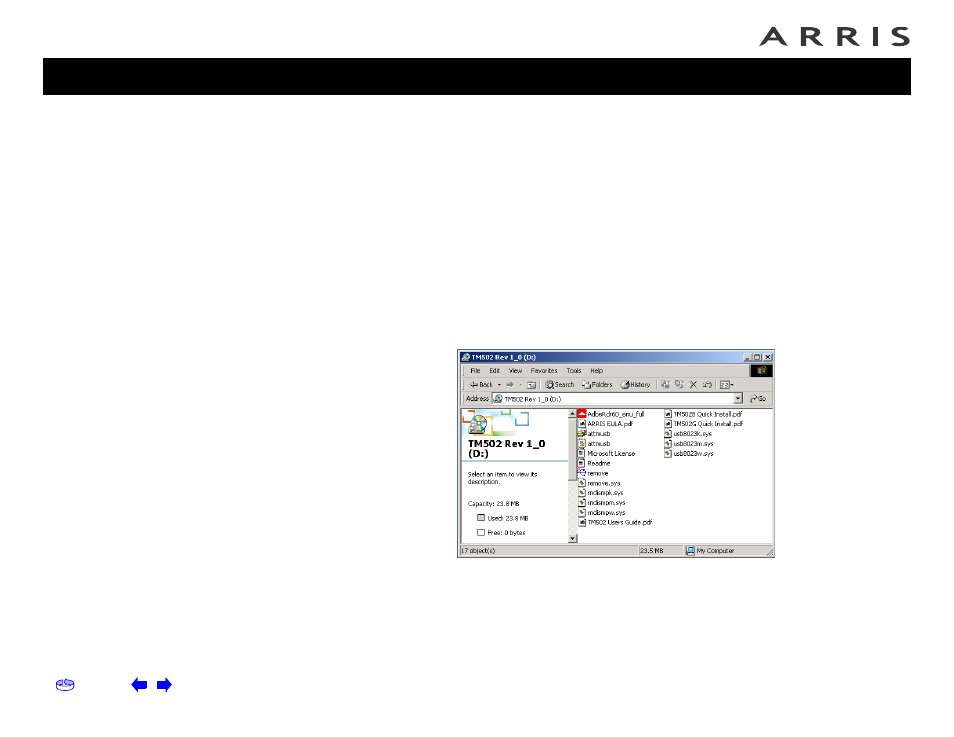Viewport: 954px width, 737px height.
Task: Select the usb8023m.sys file
Action: pos(689,444)
